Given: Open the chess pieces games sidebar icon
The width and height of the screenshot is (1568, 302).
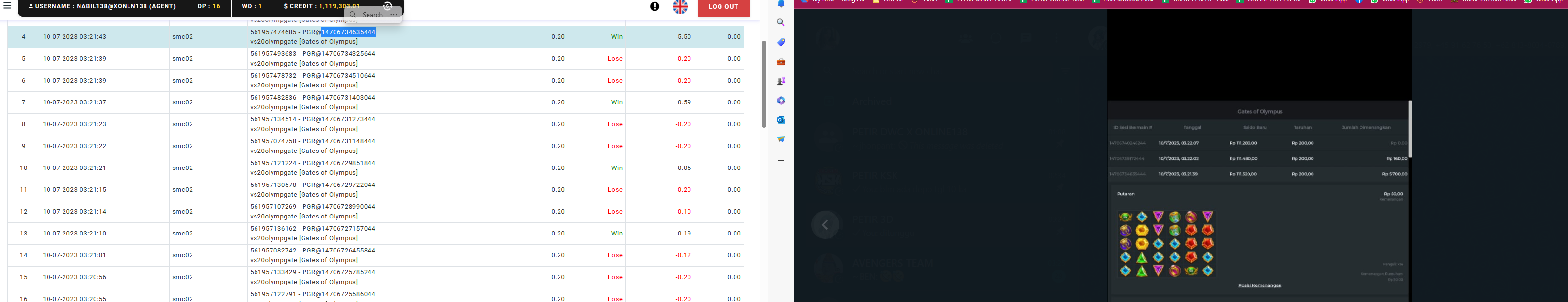Looking at the screenshot, I should 781,81.
